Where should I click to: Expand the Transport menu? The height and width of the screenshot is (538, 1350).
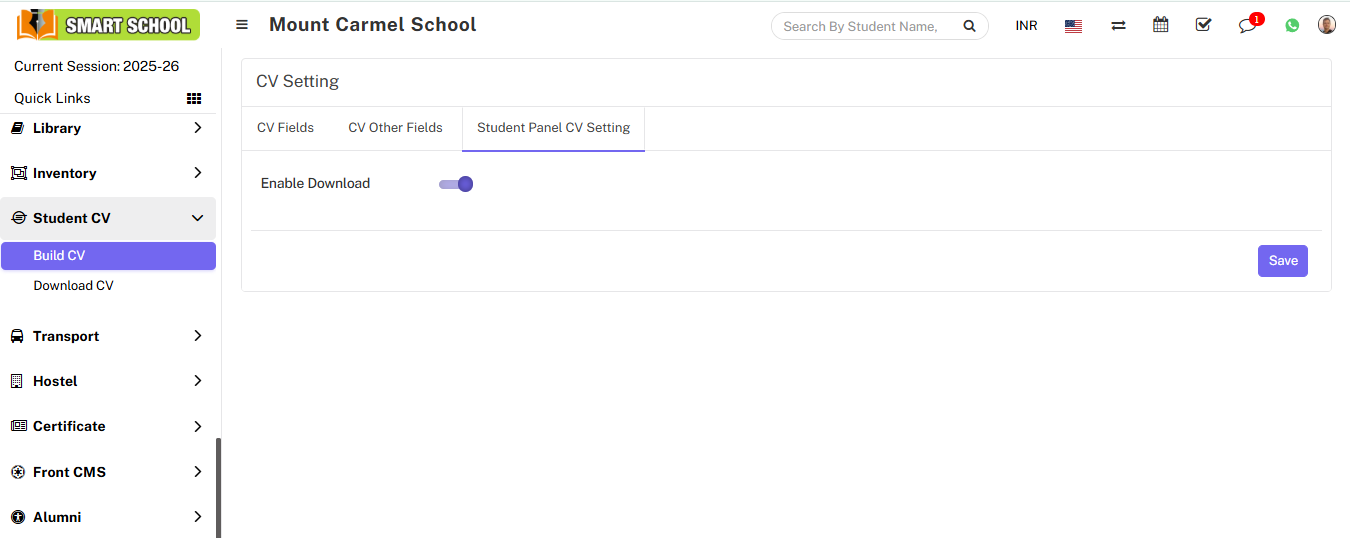click(x=108, y=336)
